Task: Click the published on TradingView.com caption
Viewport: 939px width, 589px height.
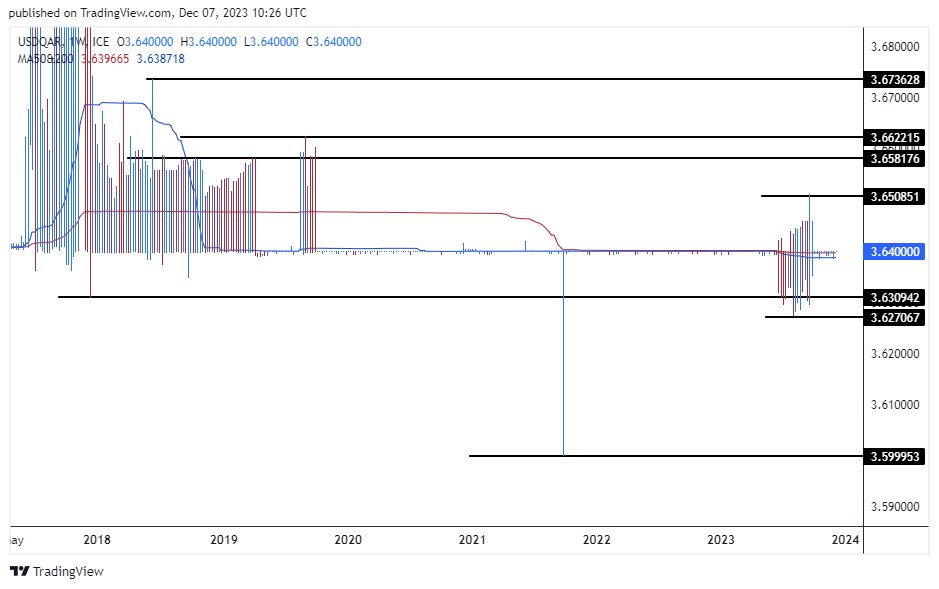Action: click(157, 13)
